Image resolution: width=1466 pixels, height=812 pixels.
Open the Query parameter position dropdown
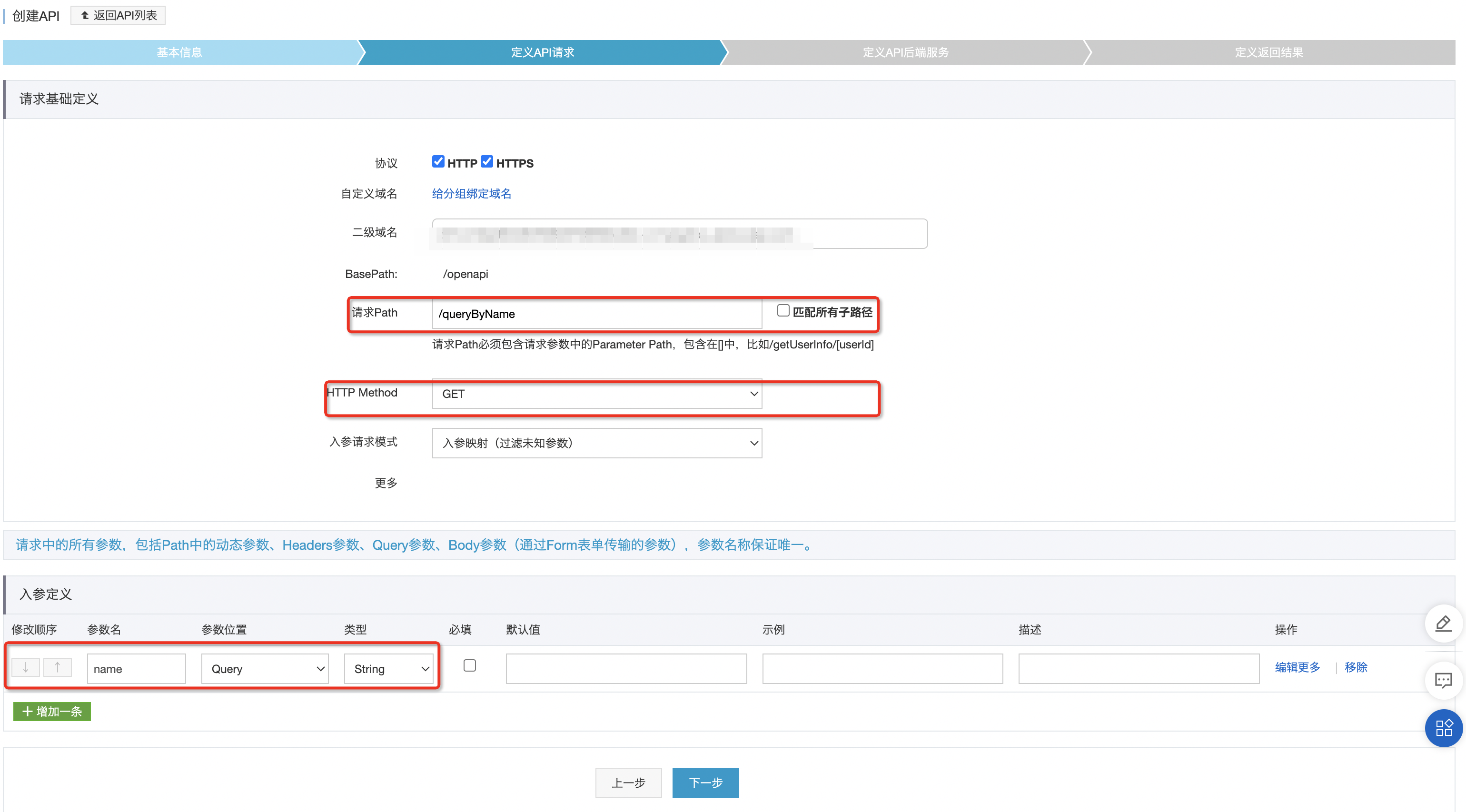tap(265, 669)
